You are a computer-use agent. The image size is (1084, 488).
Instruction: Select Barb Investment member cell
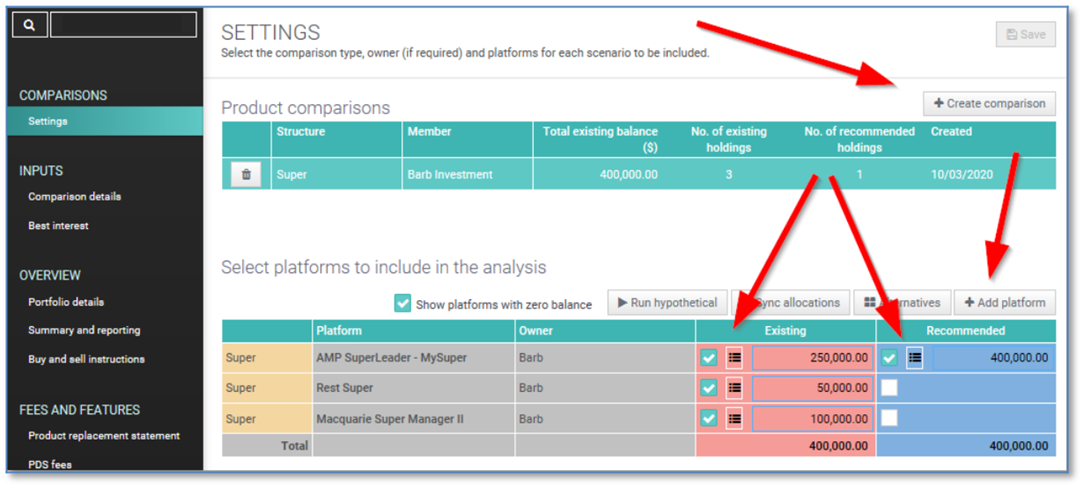click(467, 175)
